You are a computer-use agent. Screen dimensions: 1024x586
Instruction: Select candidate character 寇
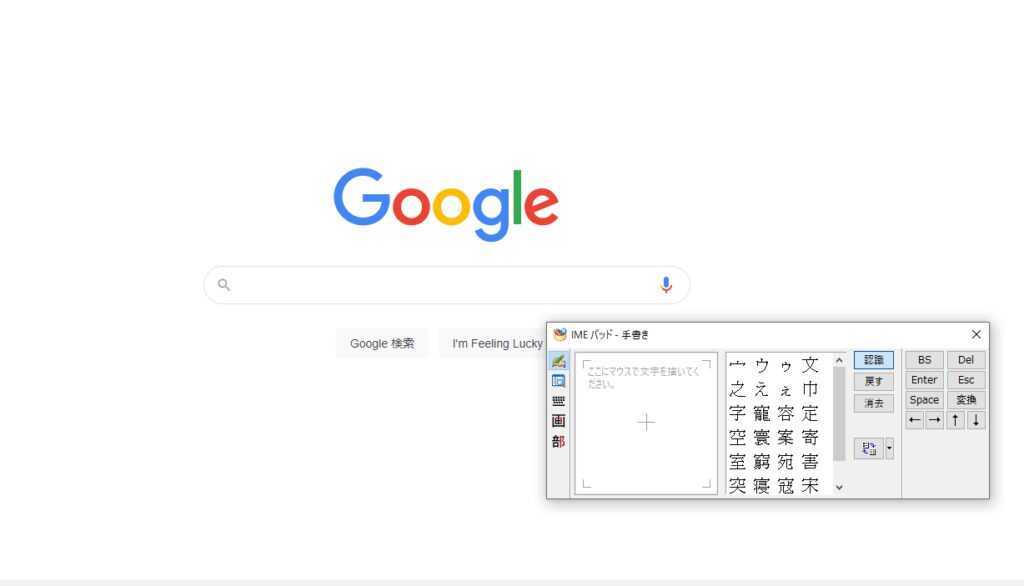[786, 485]
